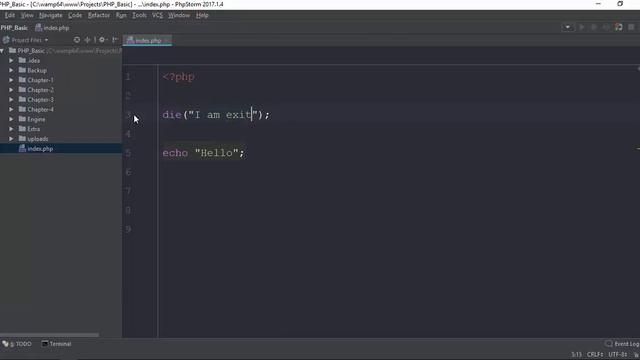Open the Edit menu
The width and height of the screenshot is (640, 360).
click(x=10, y=15)
